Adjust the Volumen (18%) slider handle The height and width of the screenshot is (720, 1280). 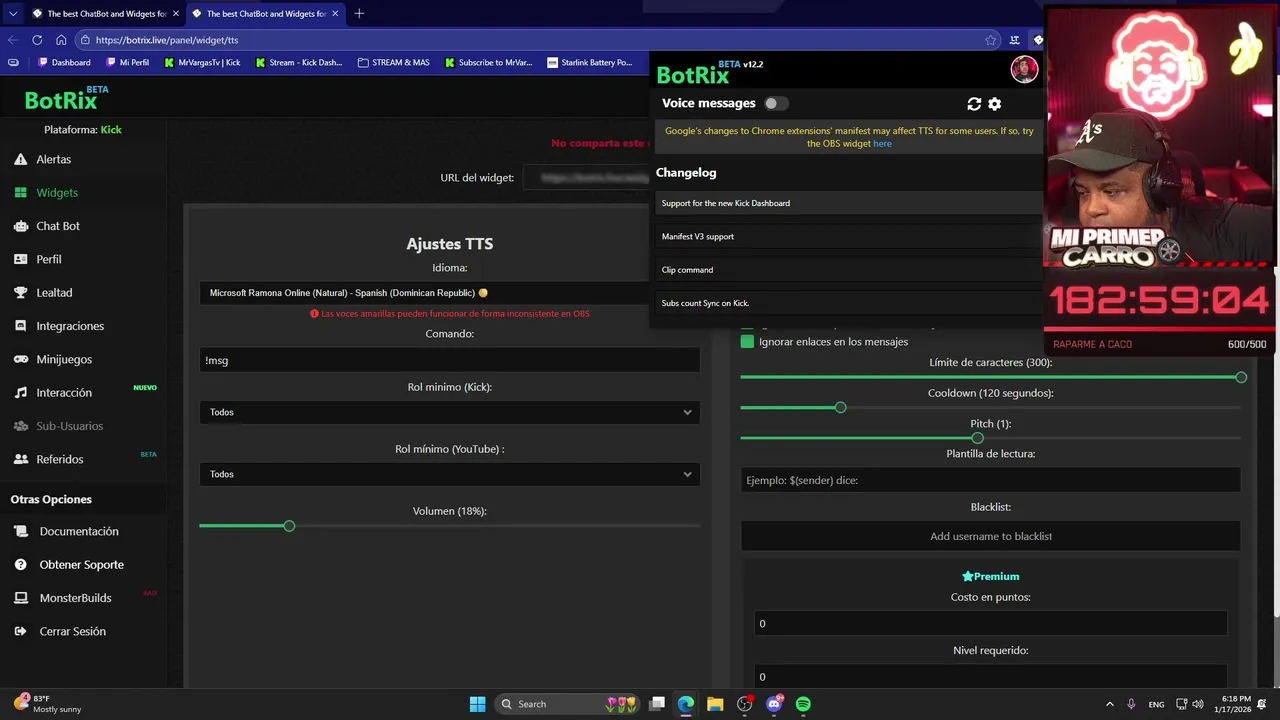point(289,526)
